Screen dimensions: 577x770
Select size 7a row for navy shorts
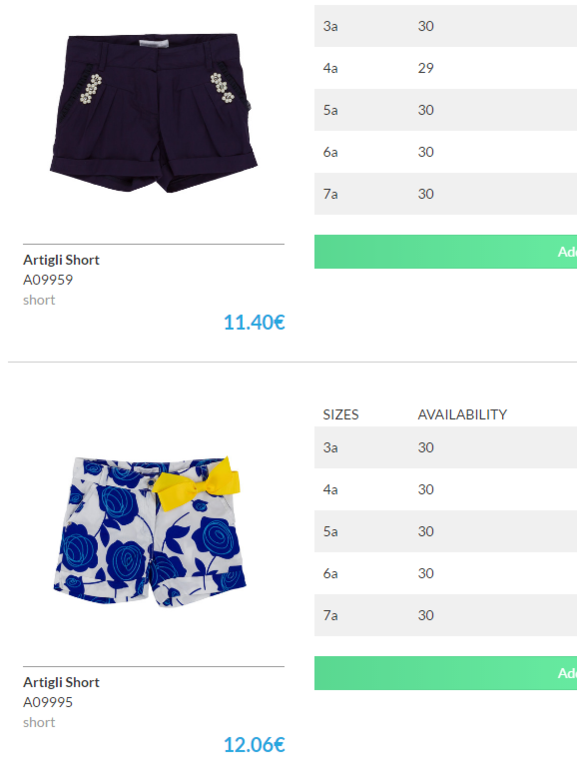pos(445,194)
